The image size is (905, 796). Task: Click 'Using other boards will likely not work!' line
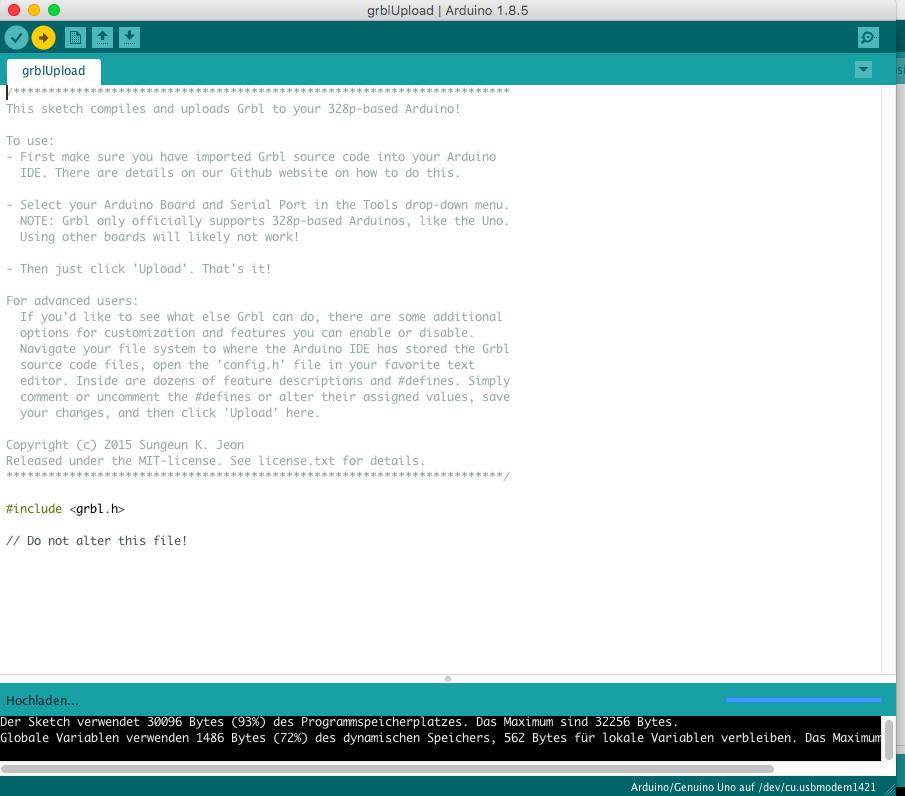click(x=159, y=237)
